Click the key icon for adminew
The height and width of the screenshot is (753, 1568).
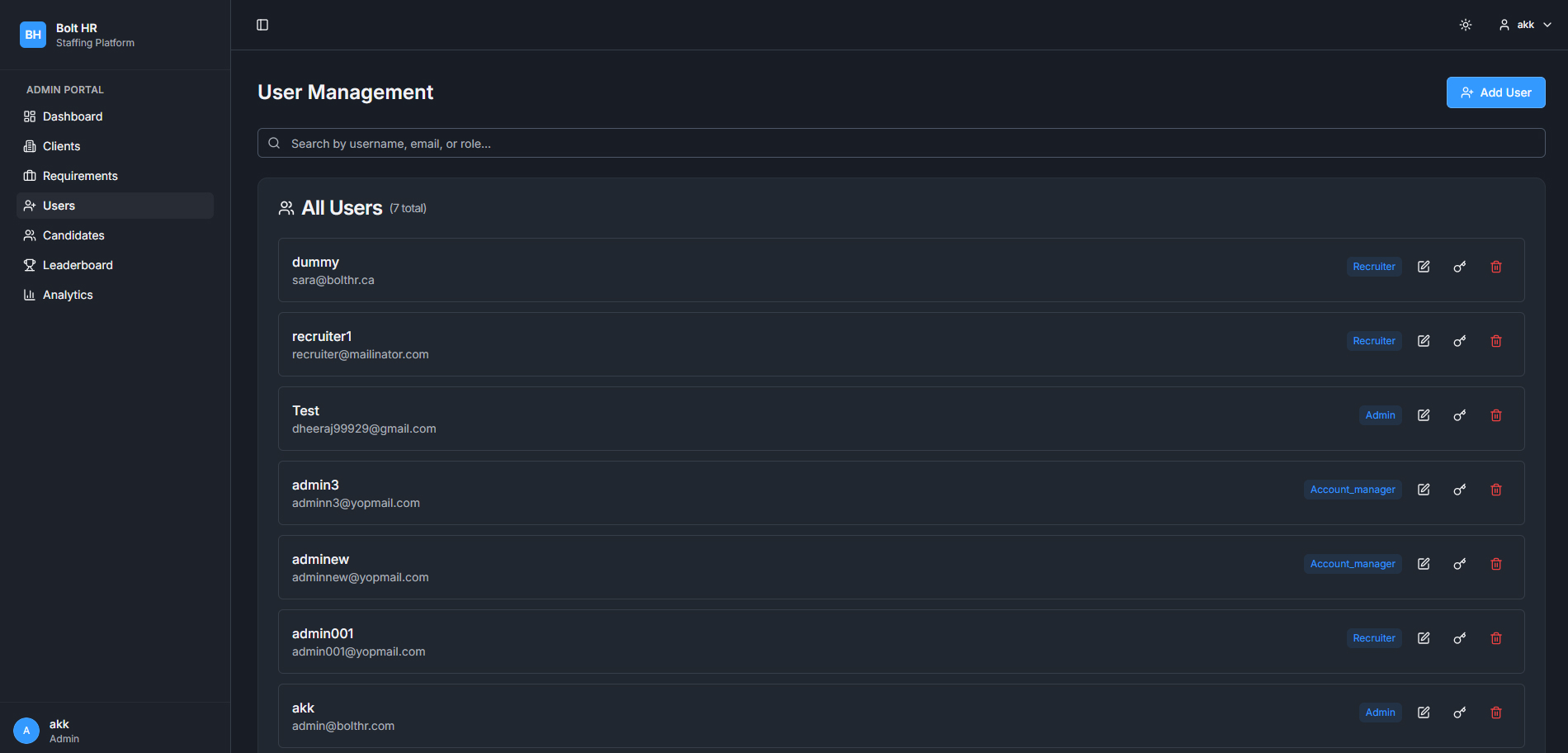(x=1460, y=564)
